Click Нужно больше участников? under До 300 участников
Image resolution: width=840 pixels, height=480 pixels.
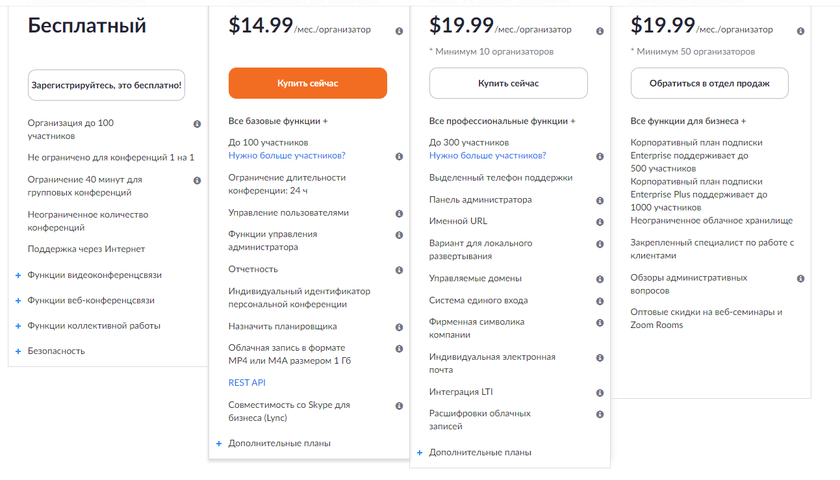[x=488, y=156]
